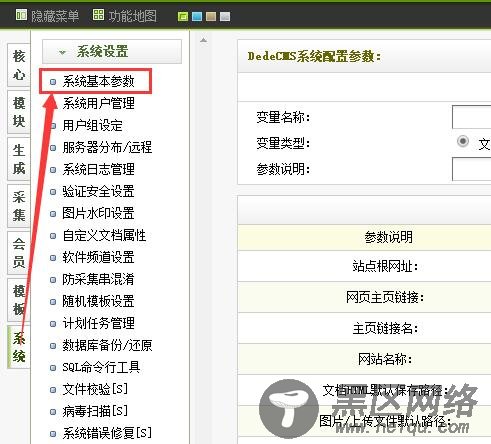Switch to the first 模块 side tab
The width and height of the screenshot is (491, 444).
(19, 112)
